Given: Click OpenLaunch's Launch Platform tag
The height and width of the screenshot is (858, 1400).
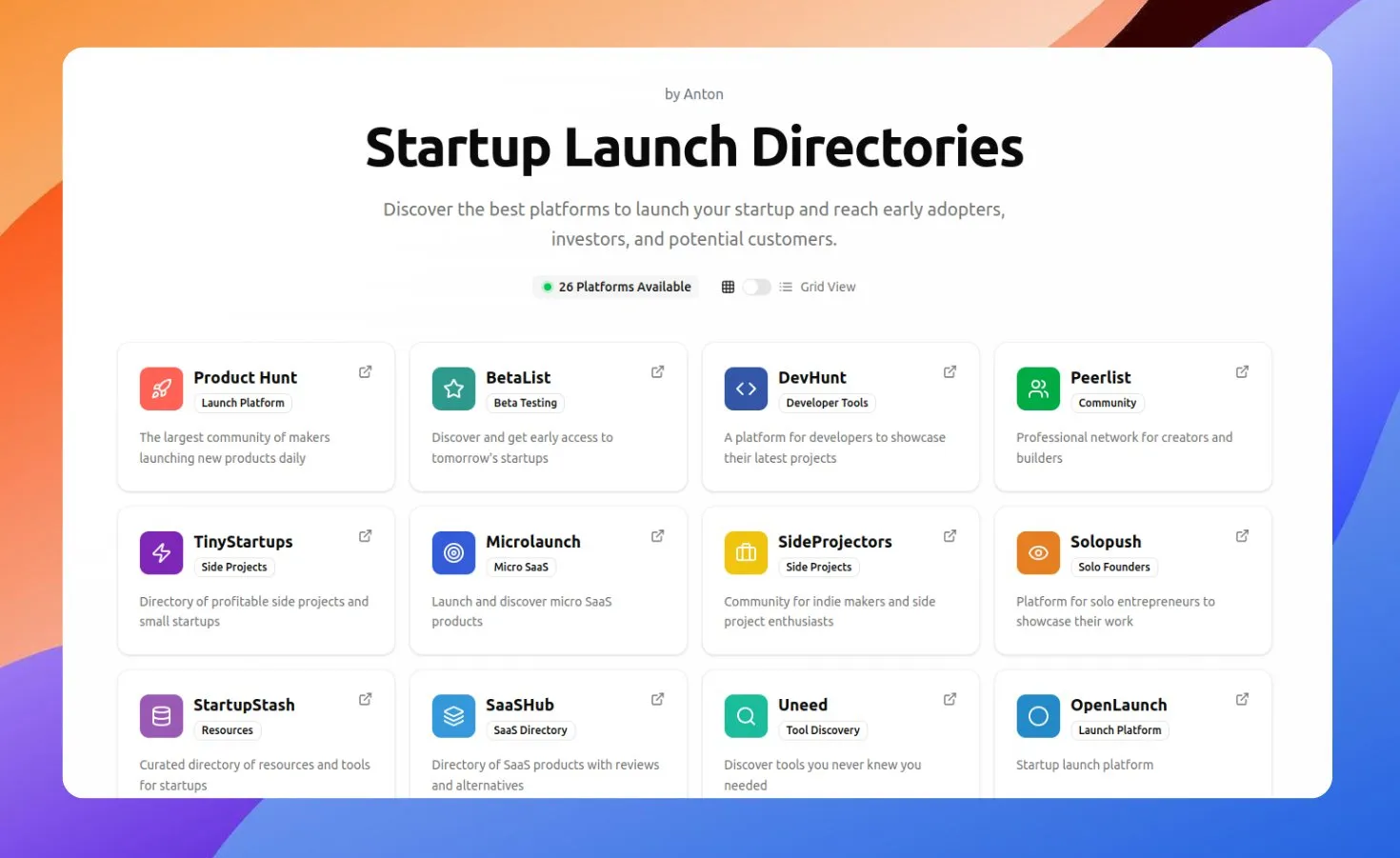Looking at the screenshot, I should [x=1120, y=730].
